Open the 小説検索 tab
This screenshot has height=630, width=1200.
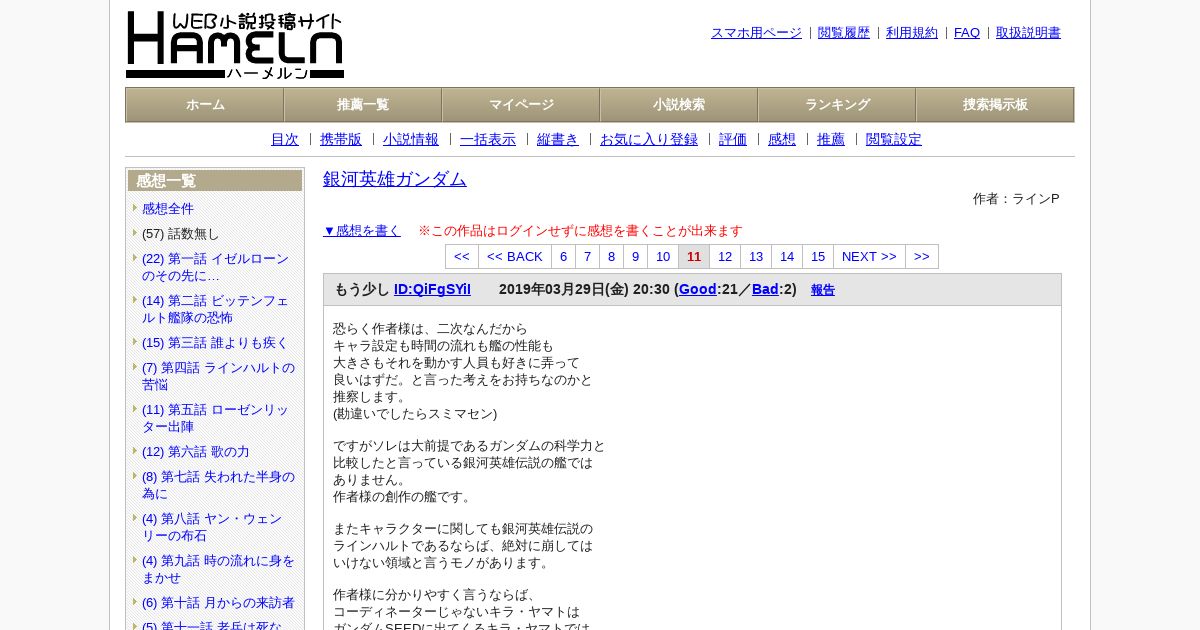679,105
